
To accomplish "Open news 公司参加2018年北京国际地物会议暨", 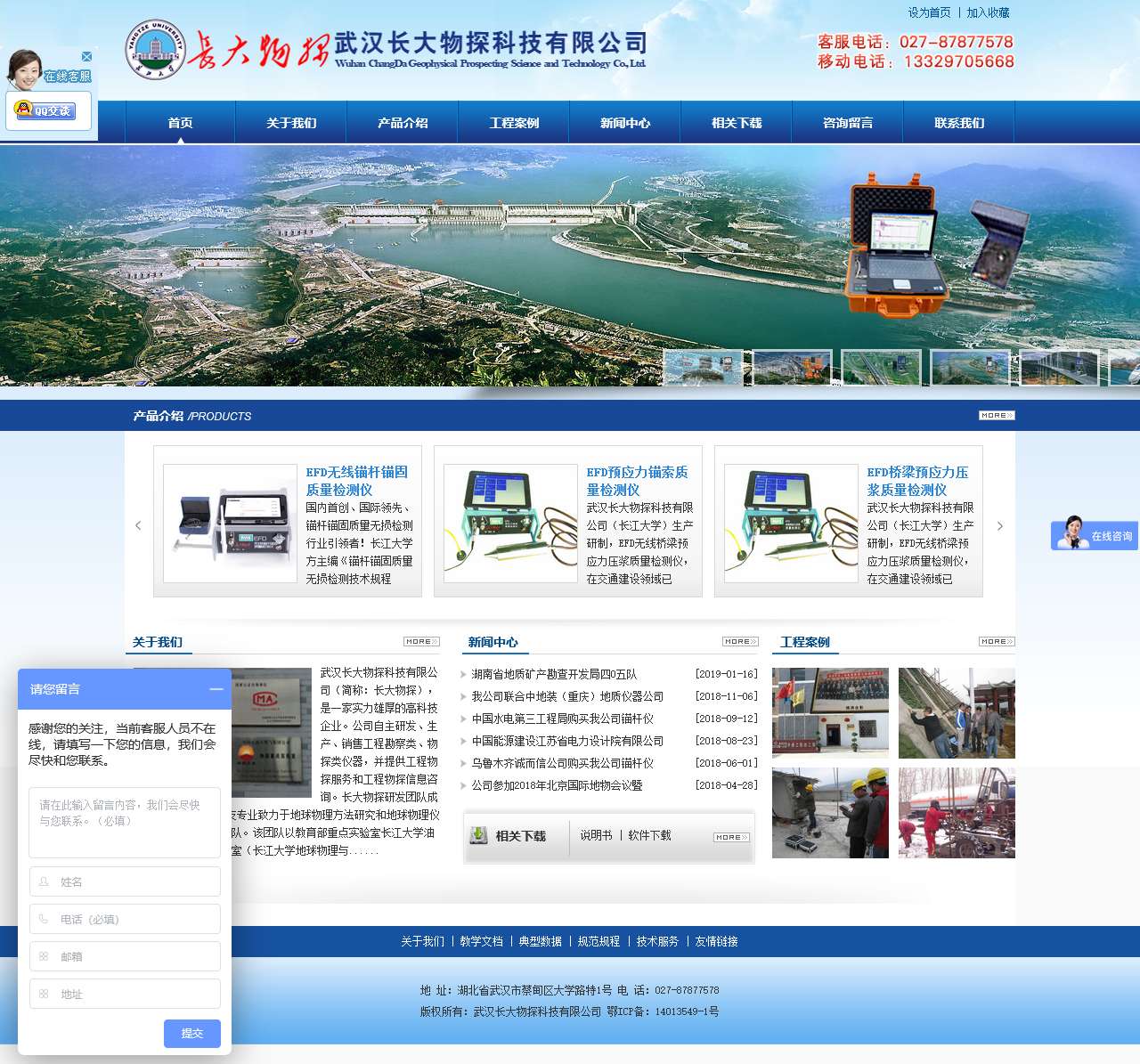I will tap(557, 786).
